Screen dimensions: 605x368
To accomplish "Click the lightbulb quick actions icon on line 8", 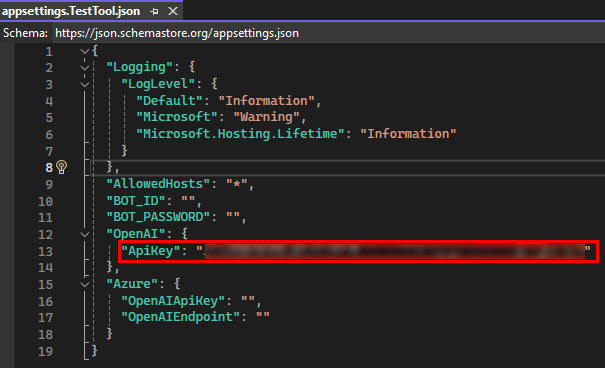I will coord(61,167).
